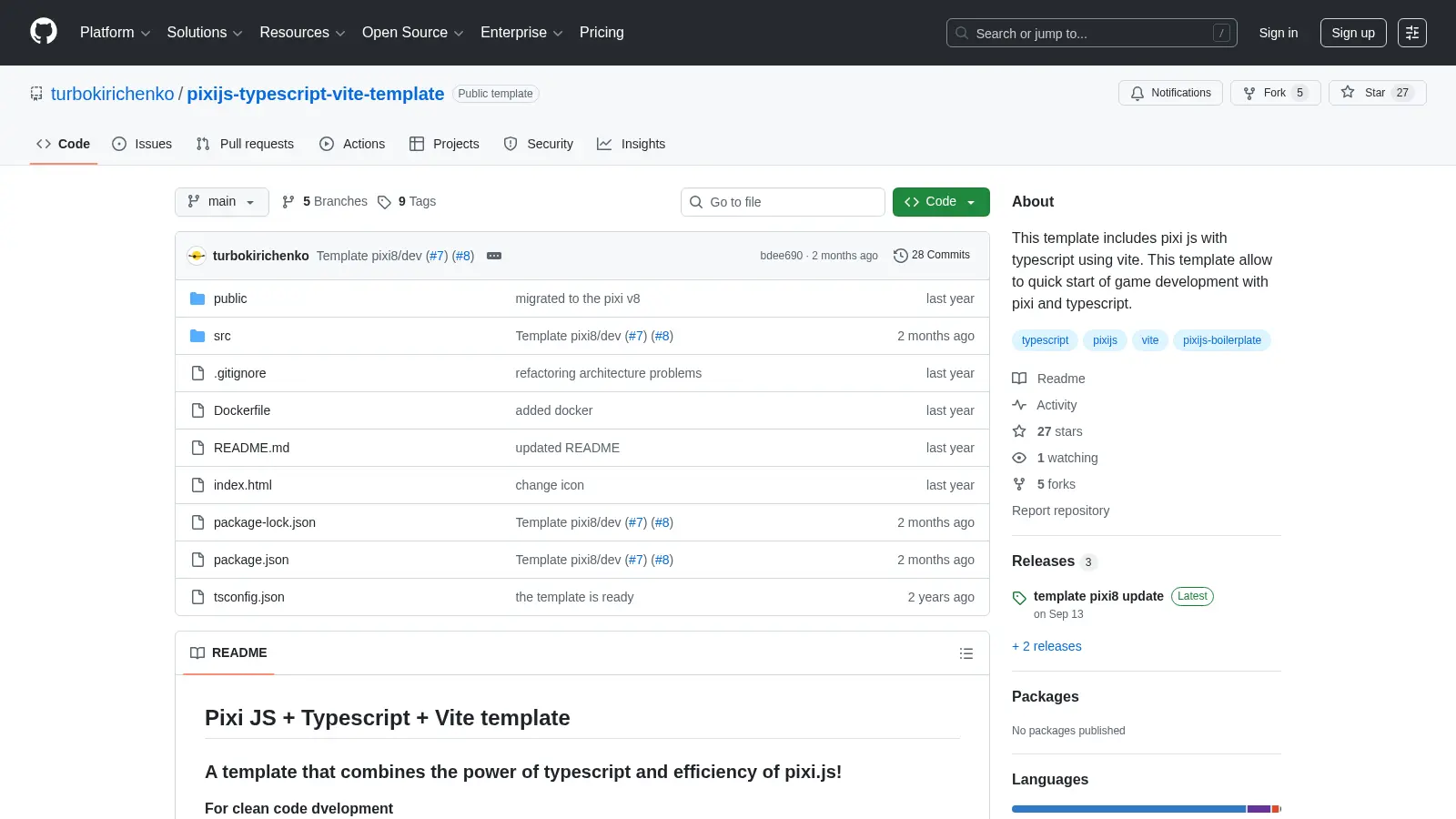Click the Search or jump to field
1456x819 pixels.
pos(1092,33)
